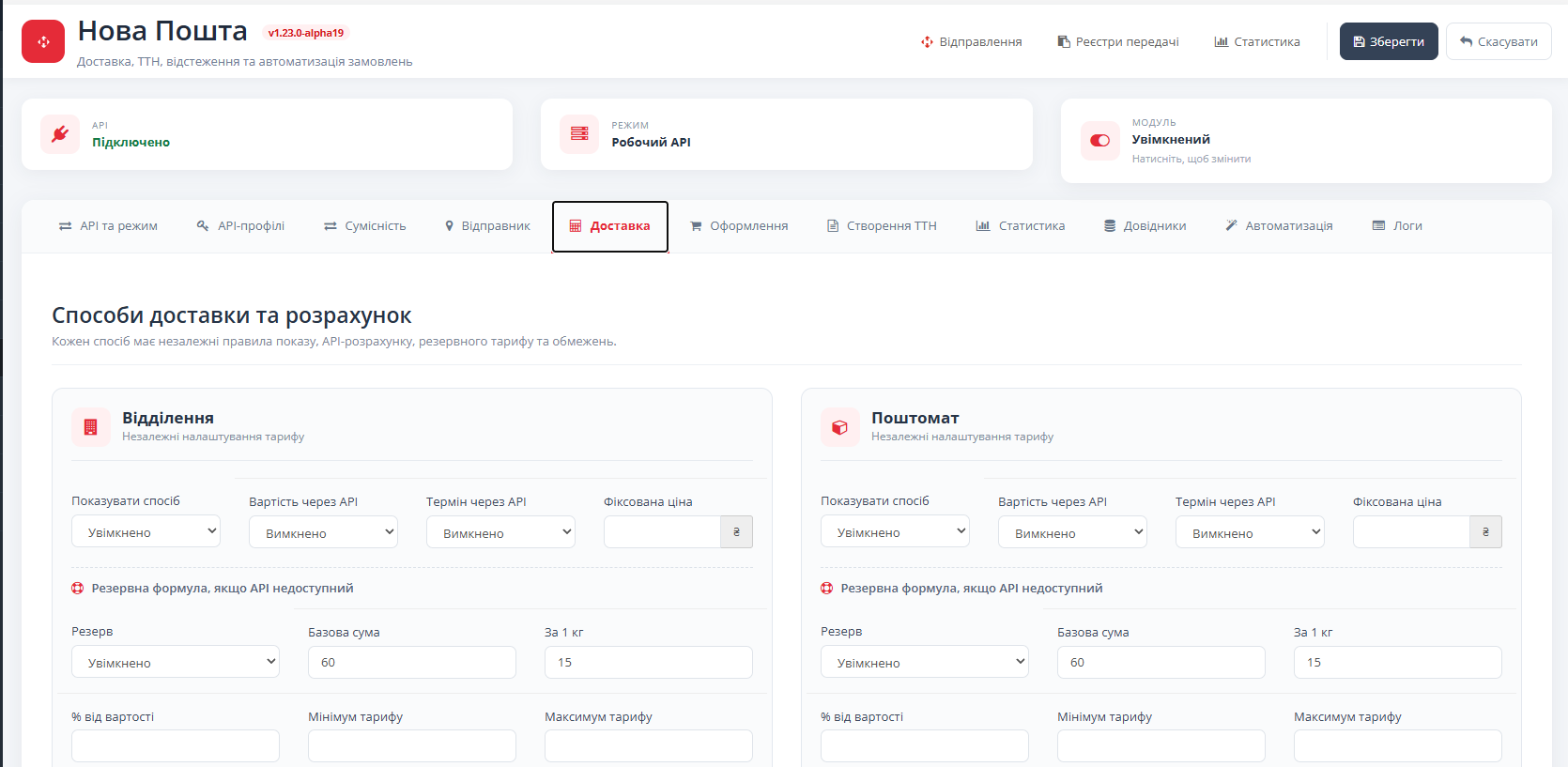Image resolution: width=1568 pixels, height=767 pixels.
Task: Save settings with Зберегти button
Action: [1389, 41]
